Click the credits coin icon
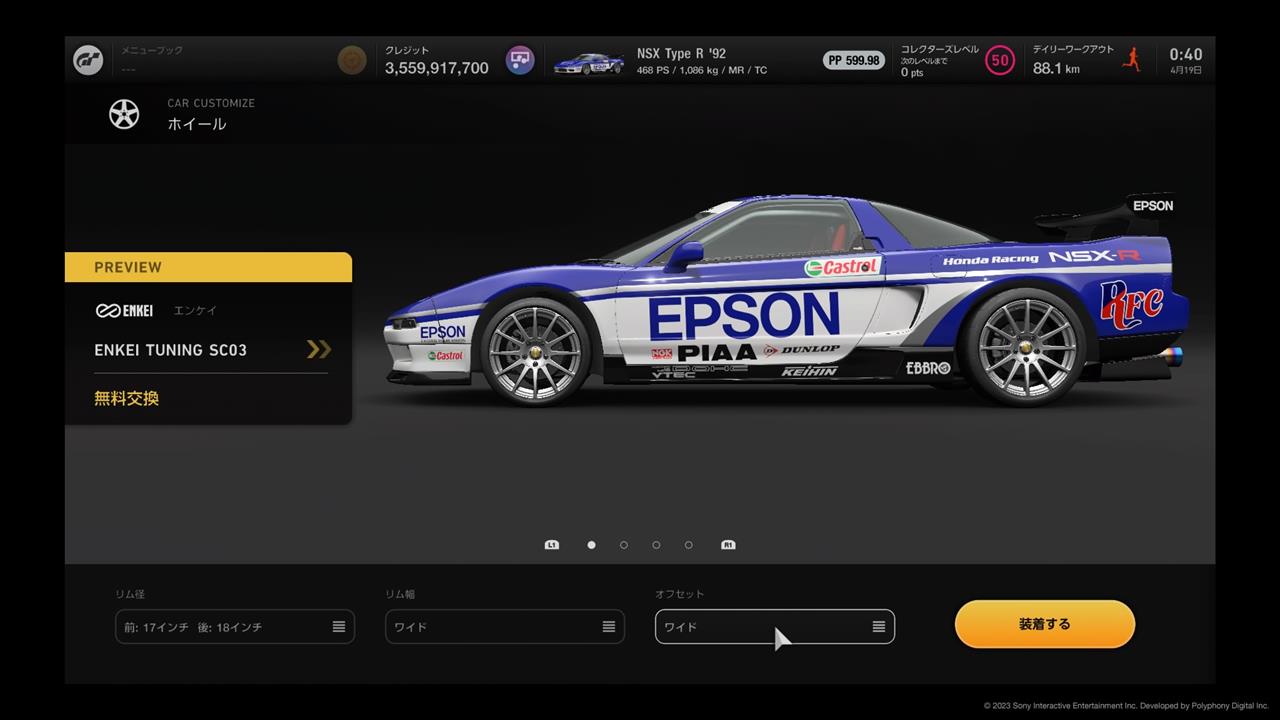 pyautogui.click(x=352, y=60)
